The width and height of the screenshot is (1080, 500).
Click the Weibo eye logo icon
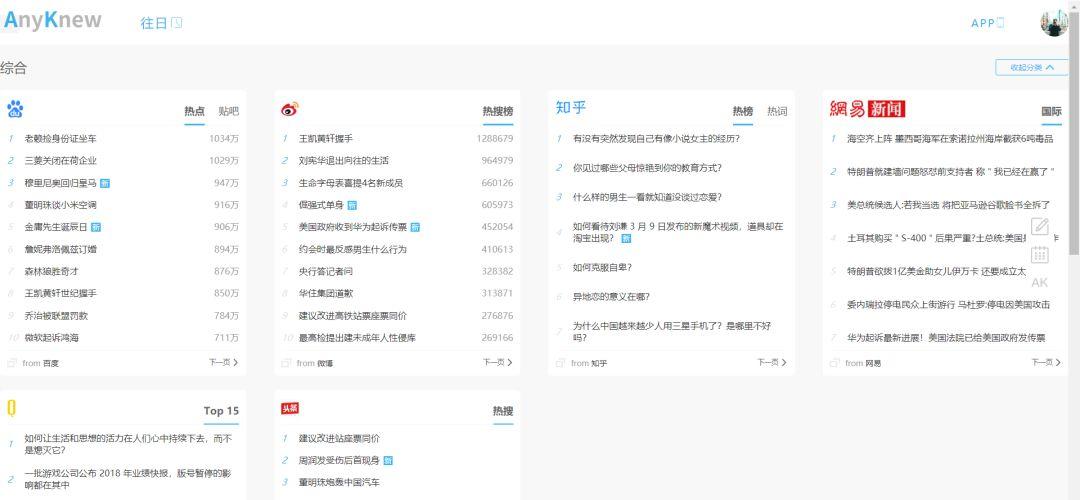tap(289, 109)
